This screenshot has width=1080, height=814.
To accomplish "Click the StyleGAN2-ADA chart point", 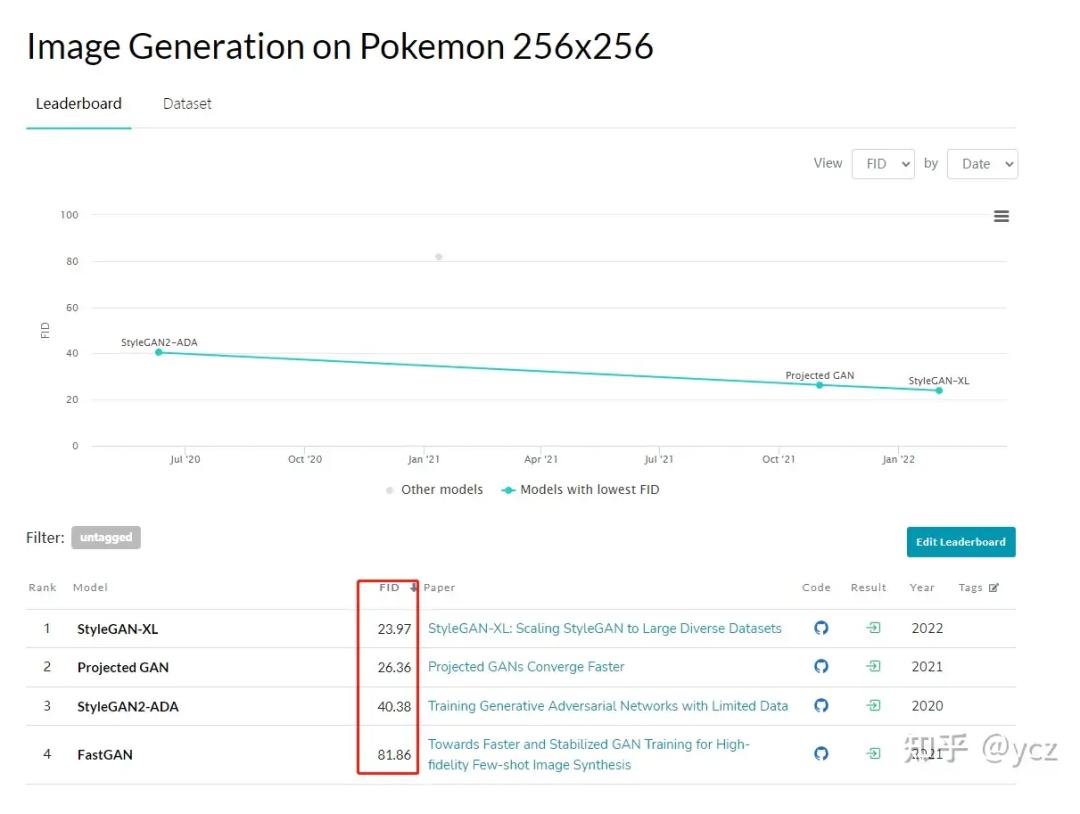I will [x=159, y=353].
